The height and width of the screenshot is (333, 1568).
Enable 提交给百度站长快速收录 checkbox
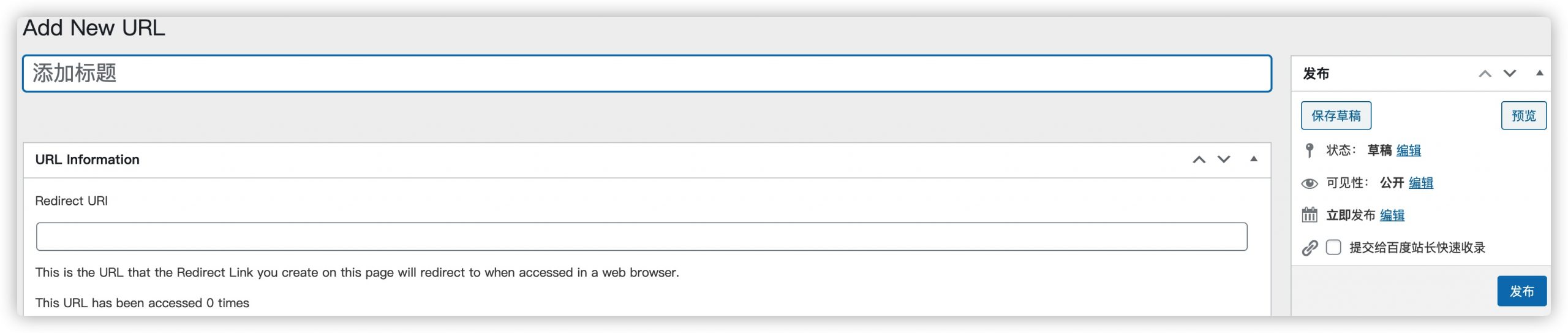(1333, 247)
